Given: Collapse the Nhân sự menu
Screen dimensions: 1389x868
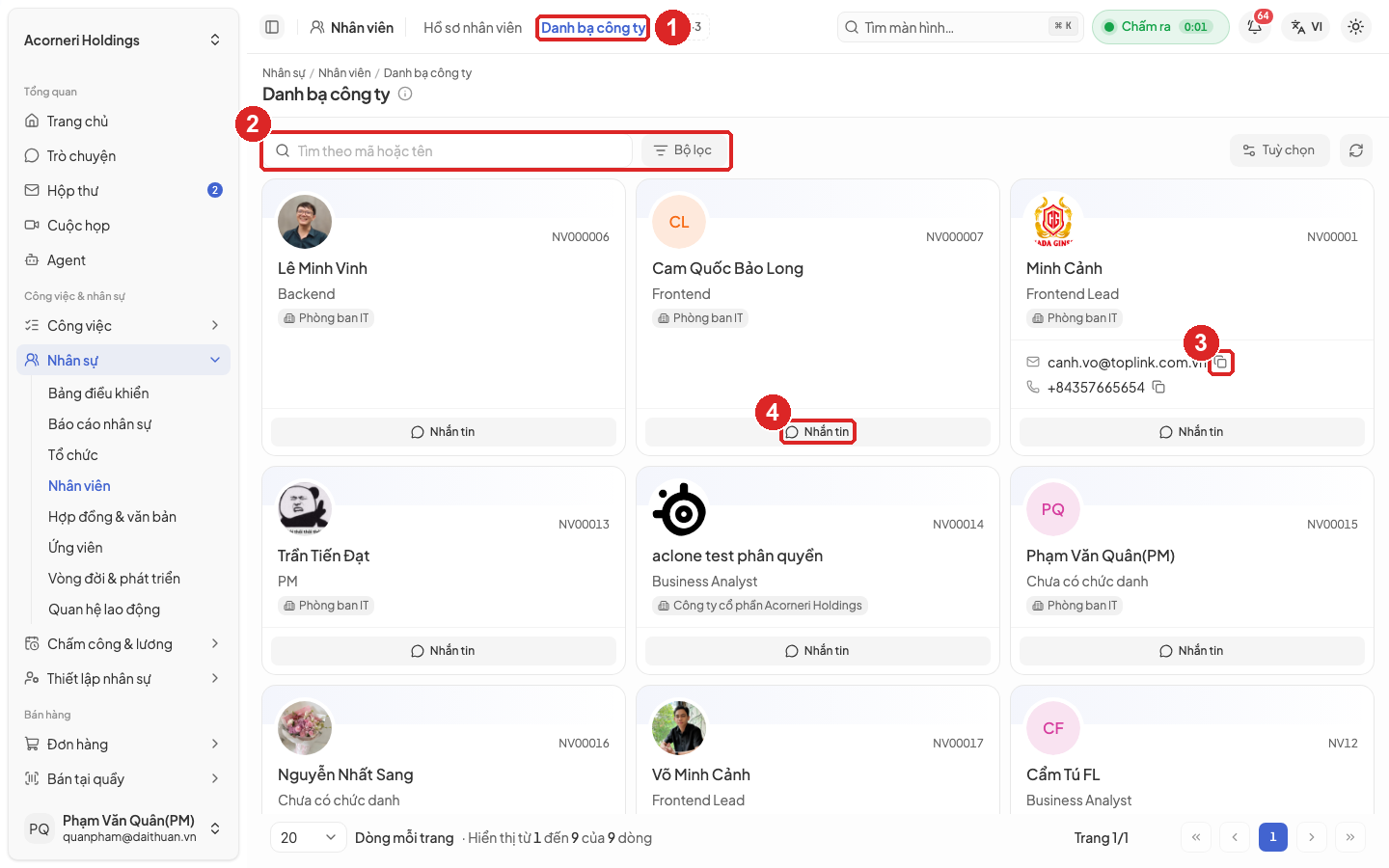Looking at the screenshot, I should coord(123,361).
